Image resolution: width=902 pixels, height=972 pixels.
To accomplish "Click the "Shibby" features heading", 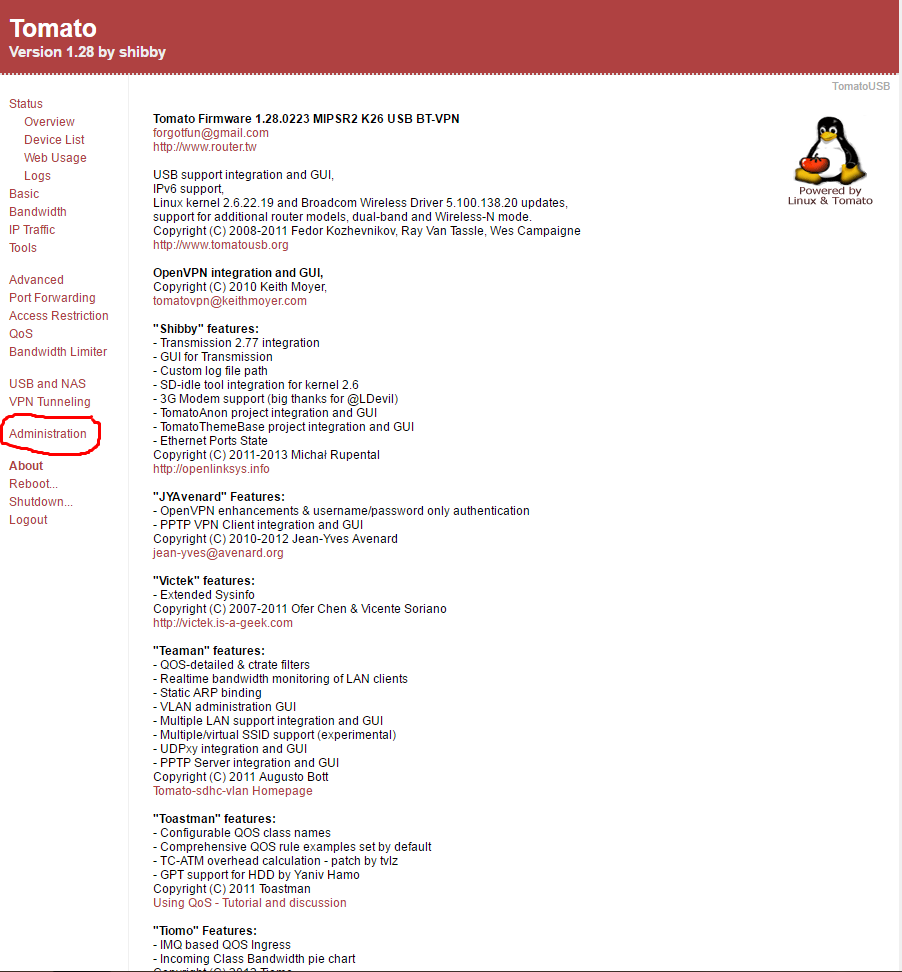I will pyautogui.click(x=206, y=329).
